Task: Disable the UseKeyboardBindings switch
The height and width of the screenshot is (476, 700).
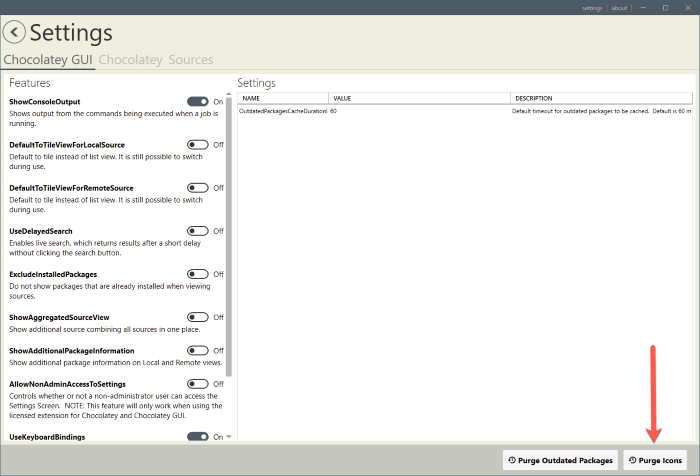Action: 198,437
